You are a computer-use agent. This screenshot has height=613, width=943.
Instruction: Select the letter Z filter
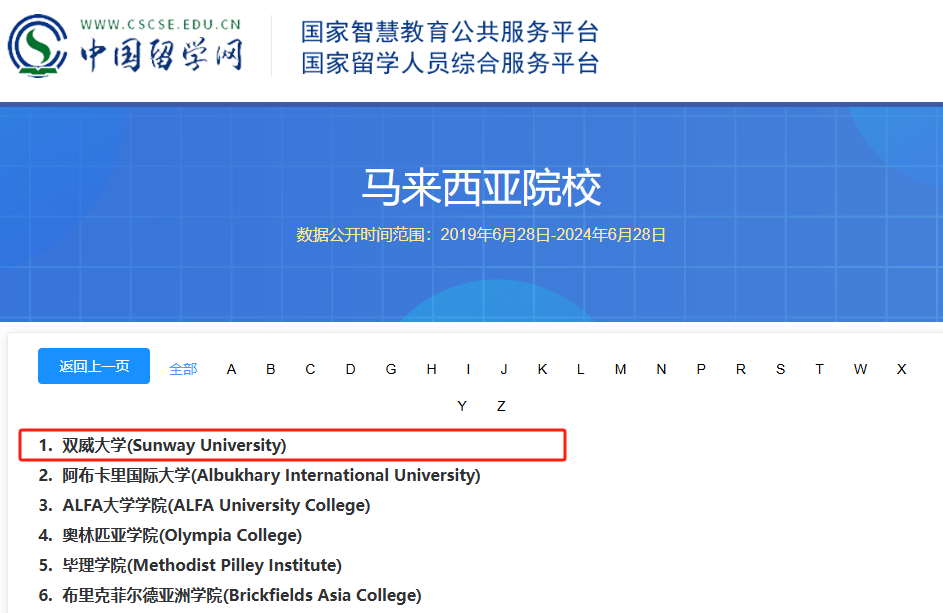click(x=501, y=405)
